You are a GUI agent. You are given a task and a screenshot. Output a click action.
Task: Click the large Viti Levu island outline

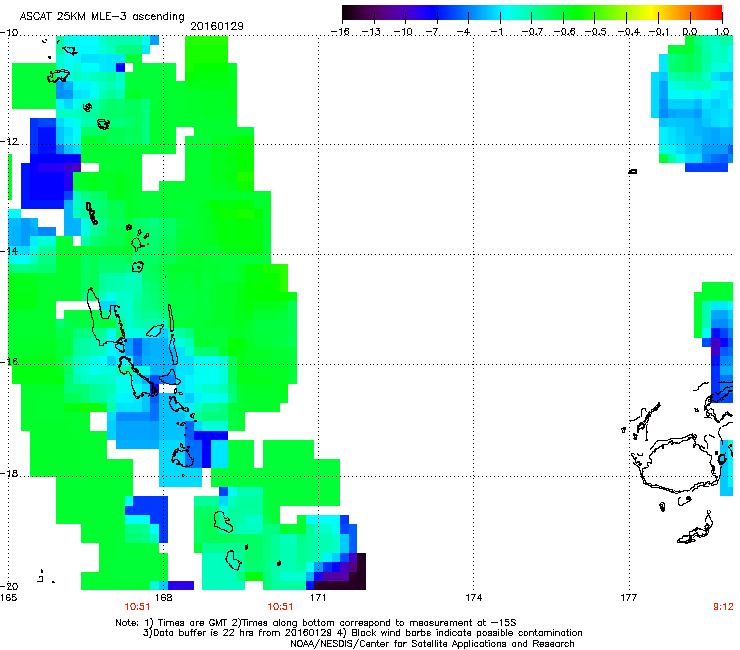pyautogui.click(x=678, y=464)
